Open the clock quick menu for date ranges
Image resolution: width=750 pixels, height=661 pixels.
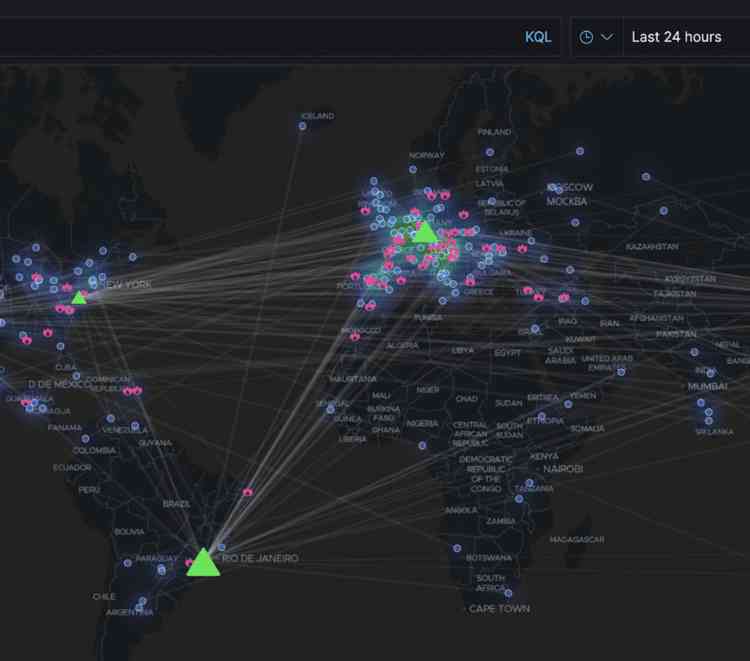pos(596,37)
